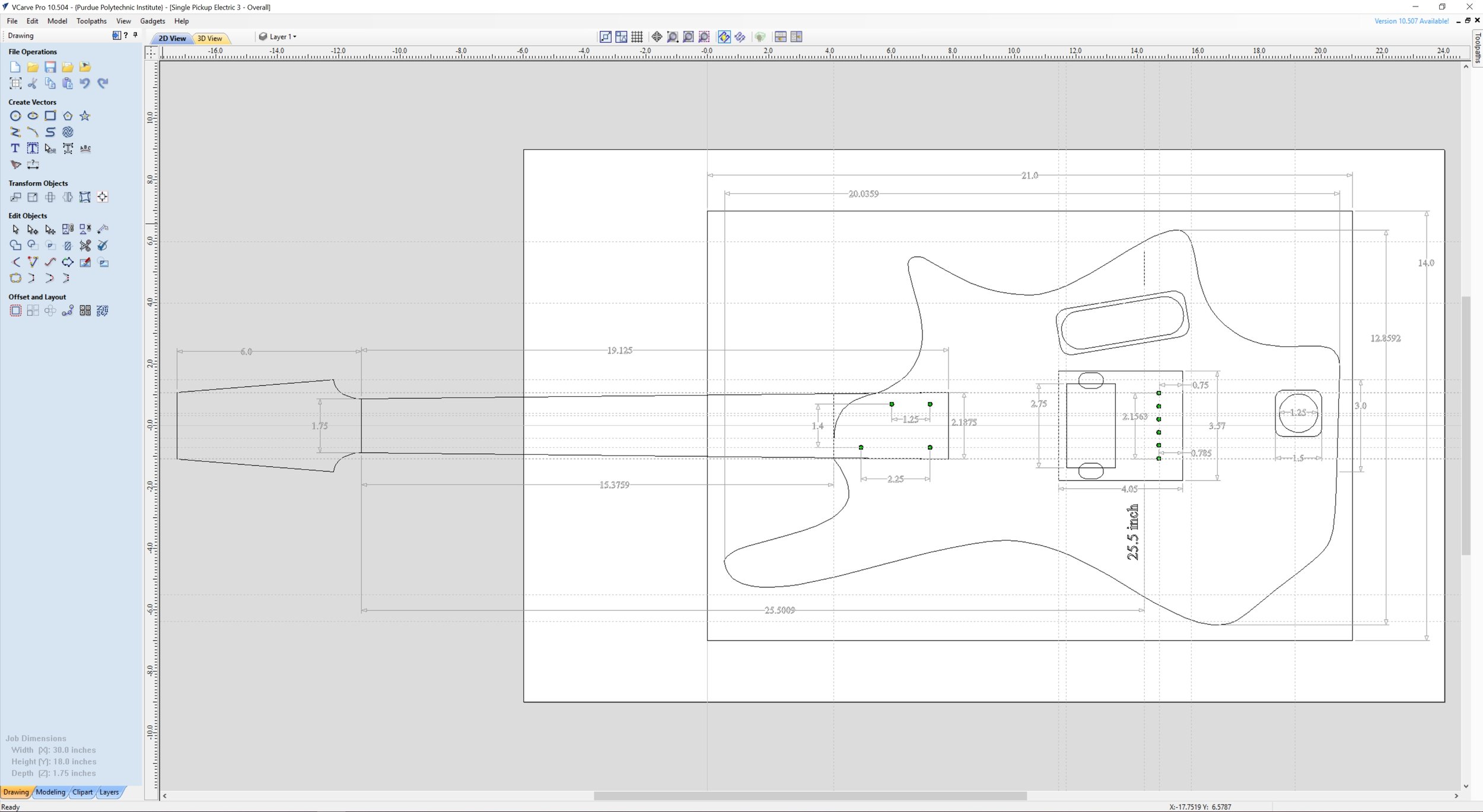Click the horizontal scrollbar thumb
Image resolution: width=1483 pixels, height=812 pixels.
[810, 796]
